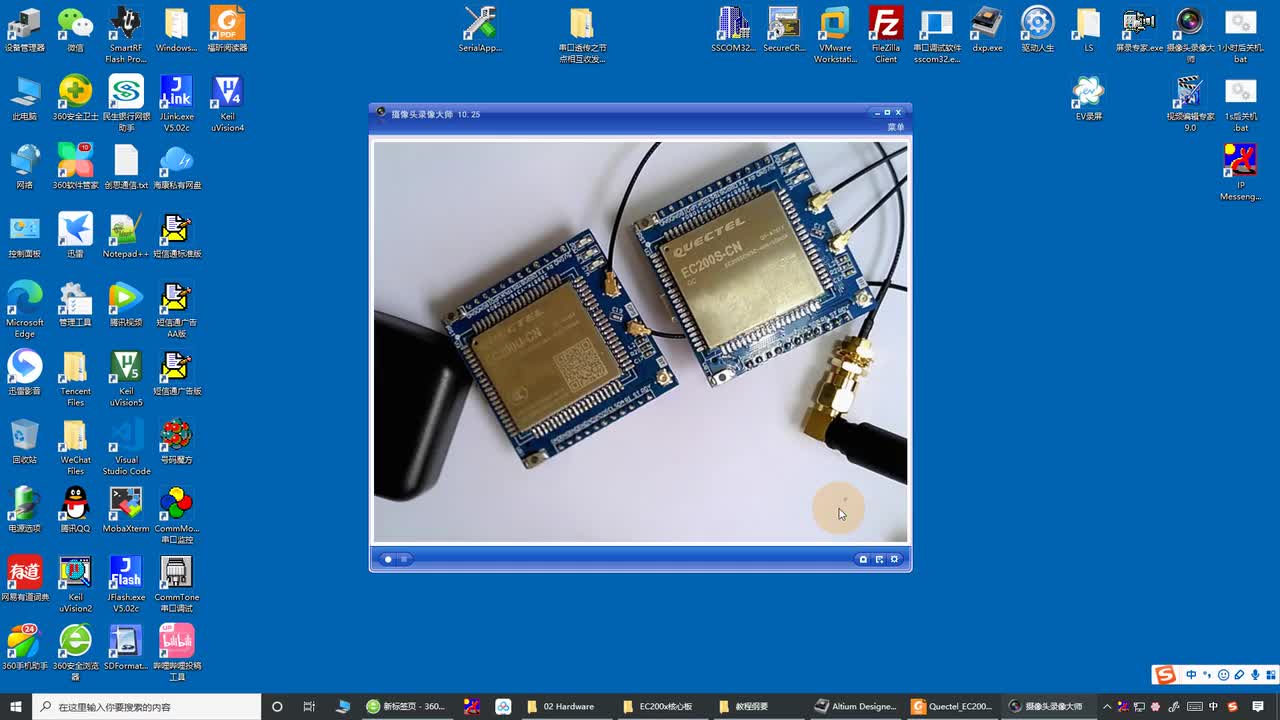Take a snapshot with the camera icon
The width and height of the screenshot is (1280, 720).
(863, 559)
